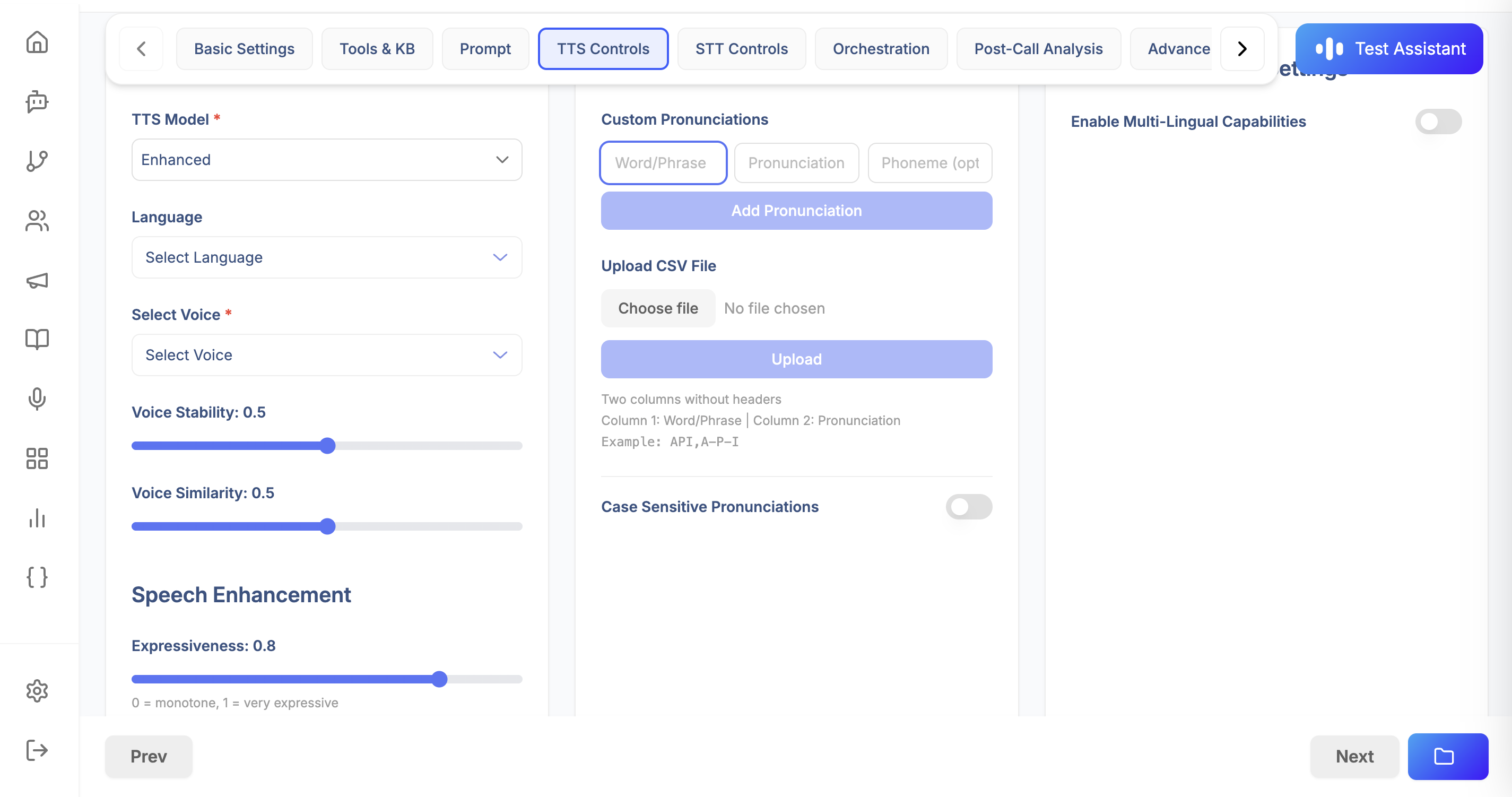Click the microphone sidebar icon
Viewport: 1512px width, 797px height.
pyautogui.click(x=37, y=398)
